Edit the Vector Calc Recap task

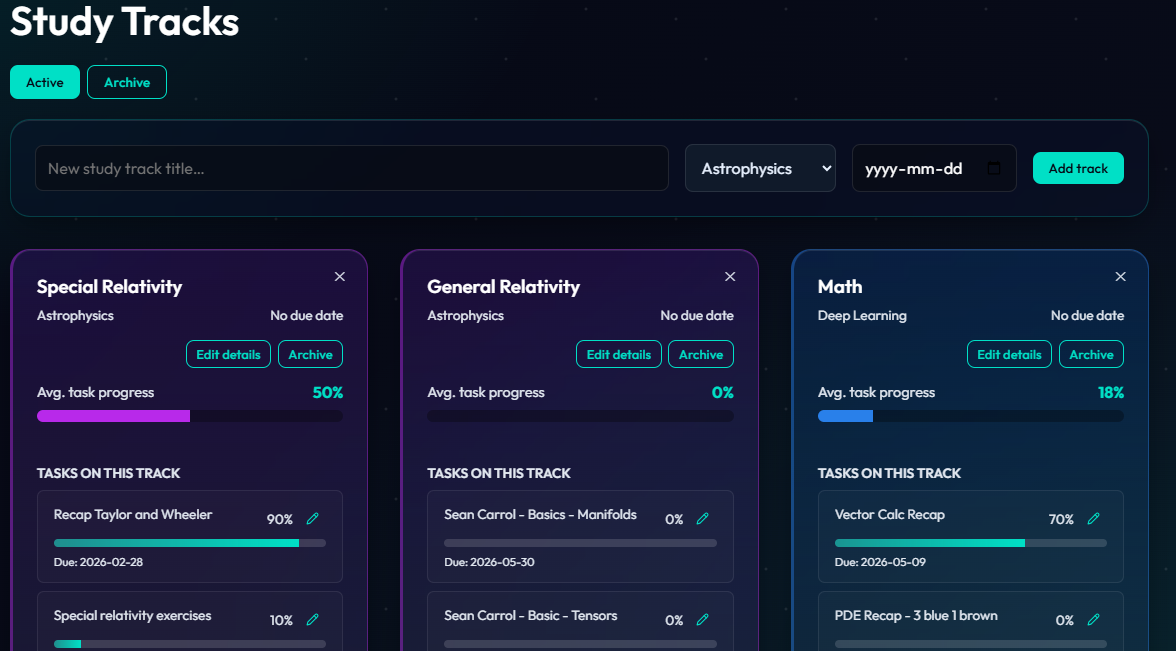click(x=1094, y=518)
